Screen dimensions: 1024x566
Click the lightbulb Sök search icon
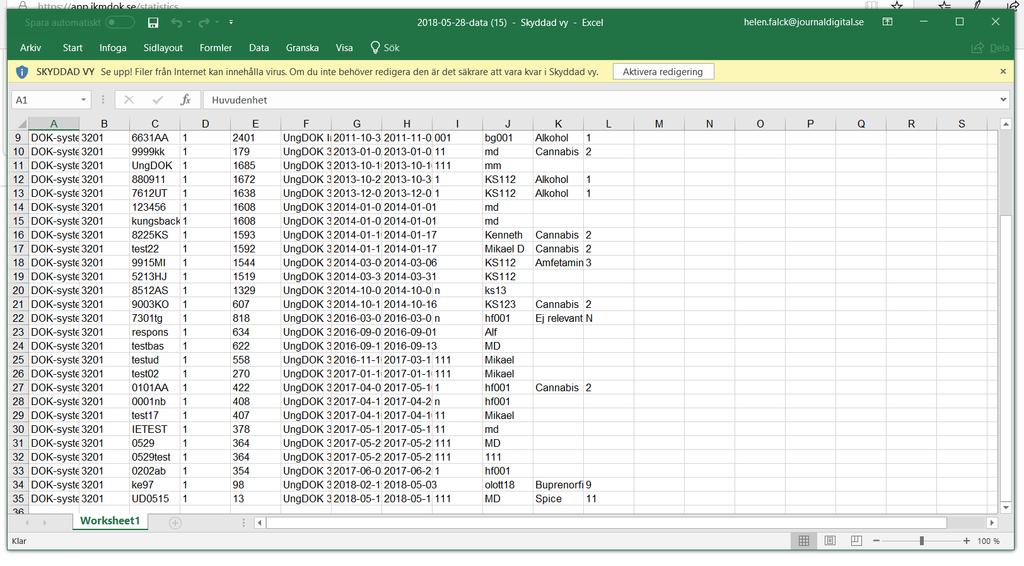[x=375, y=48]
